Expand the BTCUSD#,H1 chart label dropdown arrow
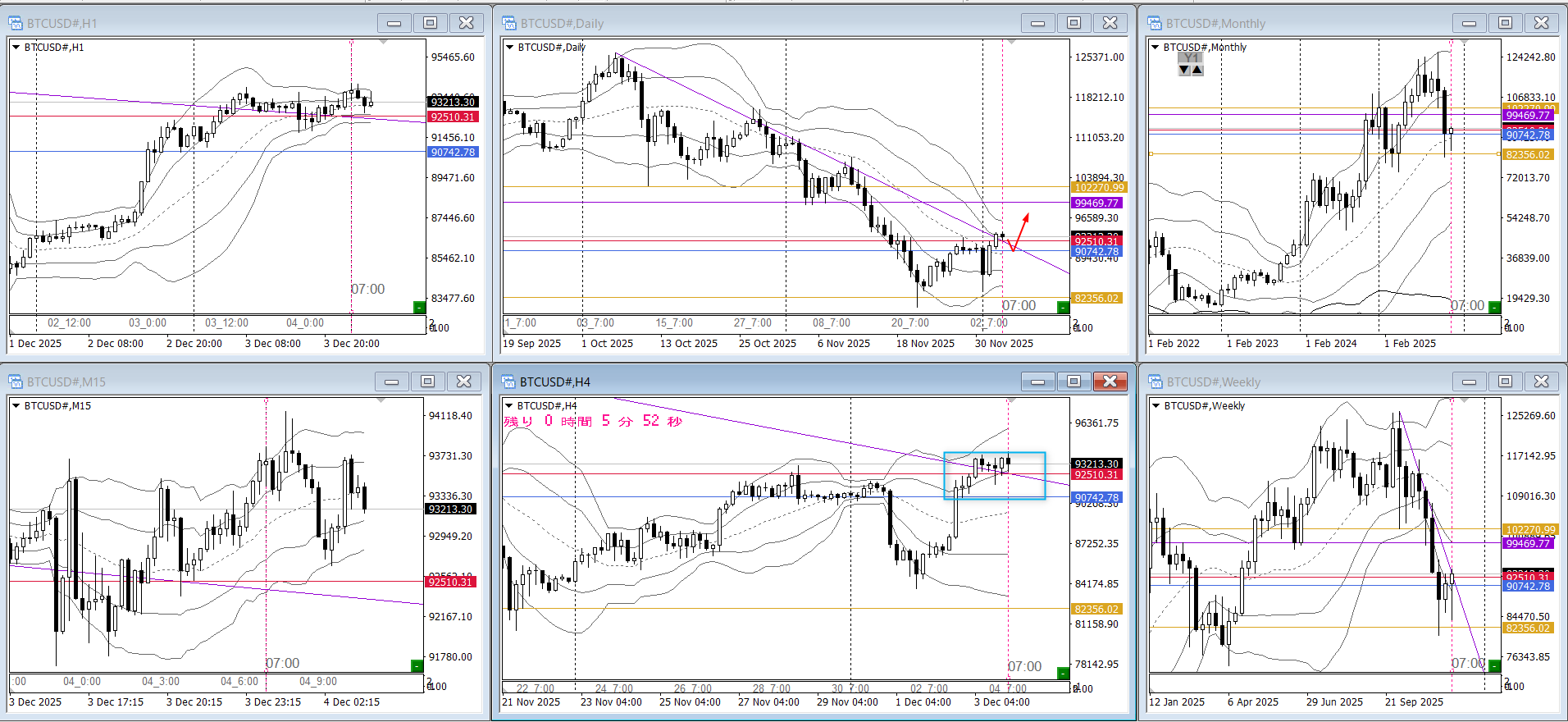This screenshot has width=1568, height=722. pos(16,48)
